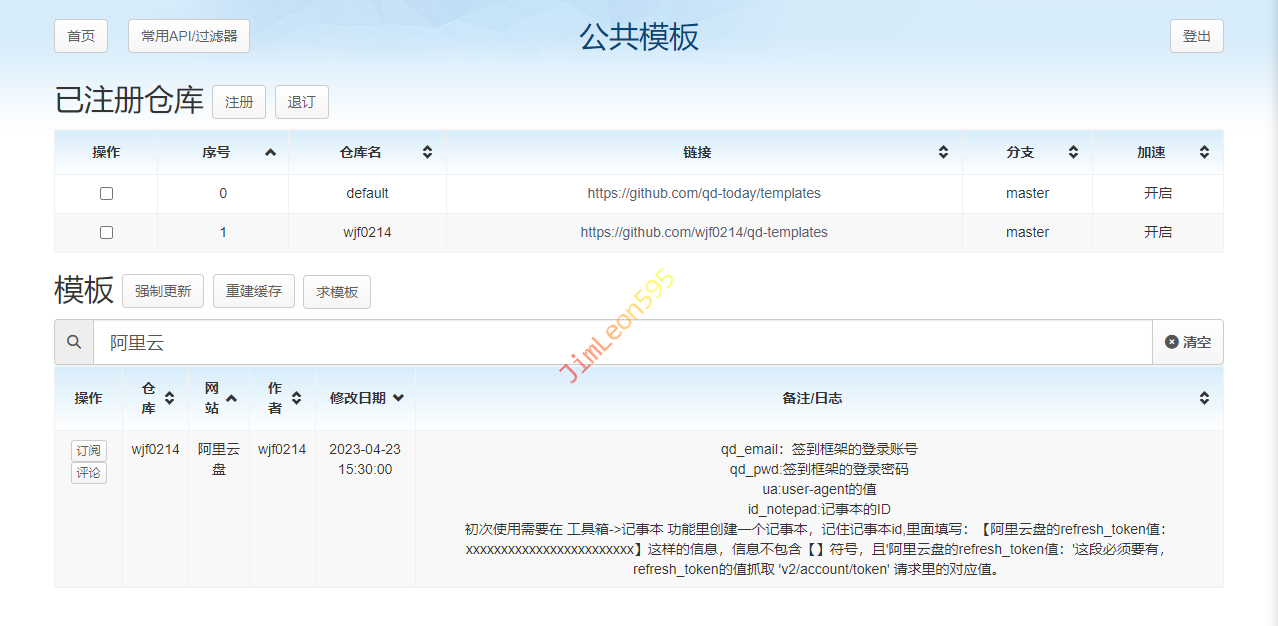Tick the wjf0214 repository checkbox
1278x626 pixels.
106,232
